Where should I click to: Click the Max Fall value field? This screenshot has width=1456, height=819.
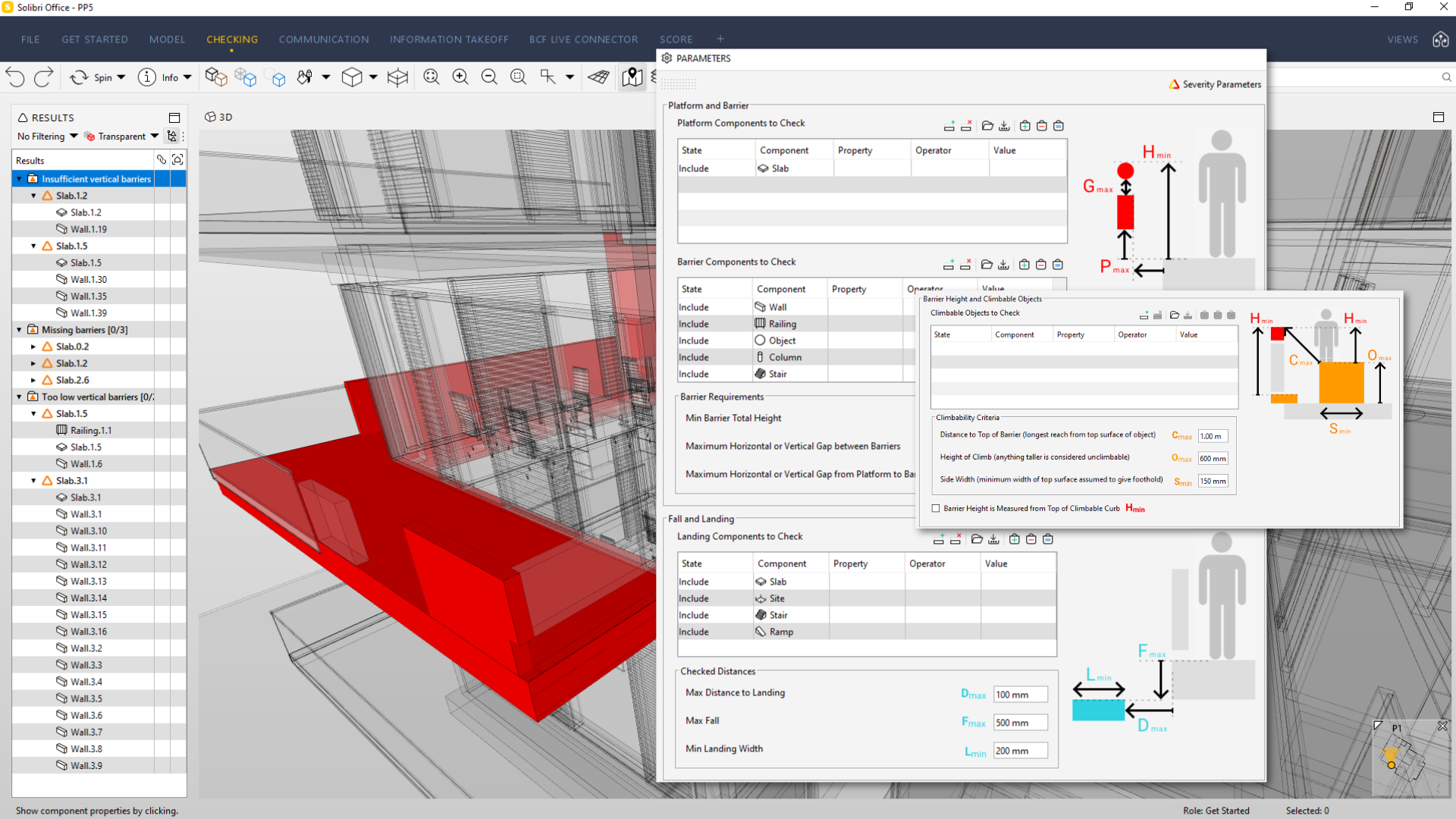[x=1020, y=723]
